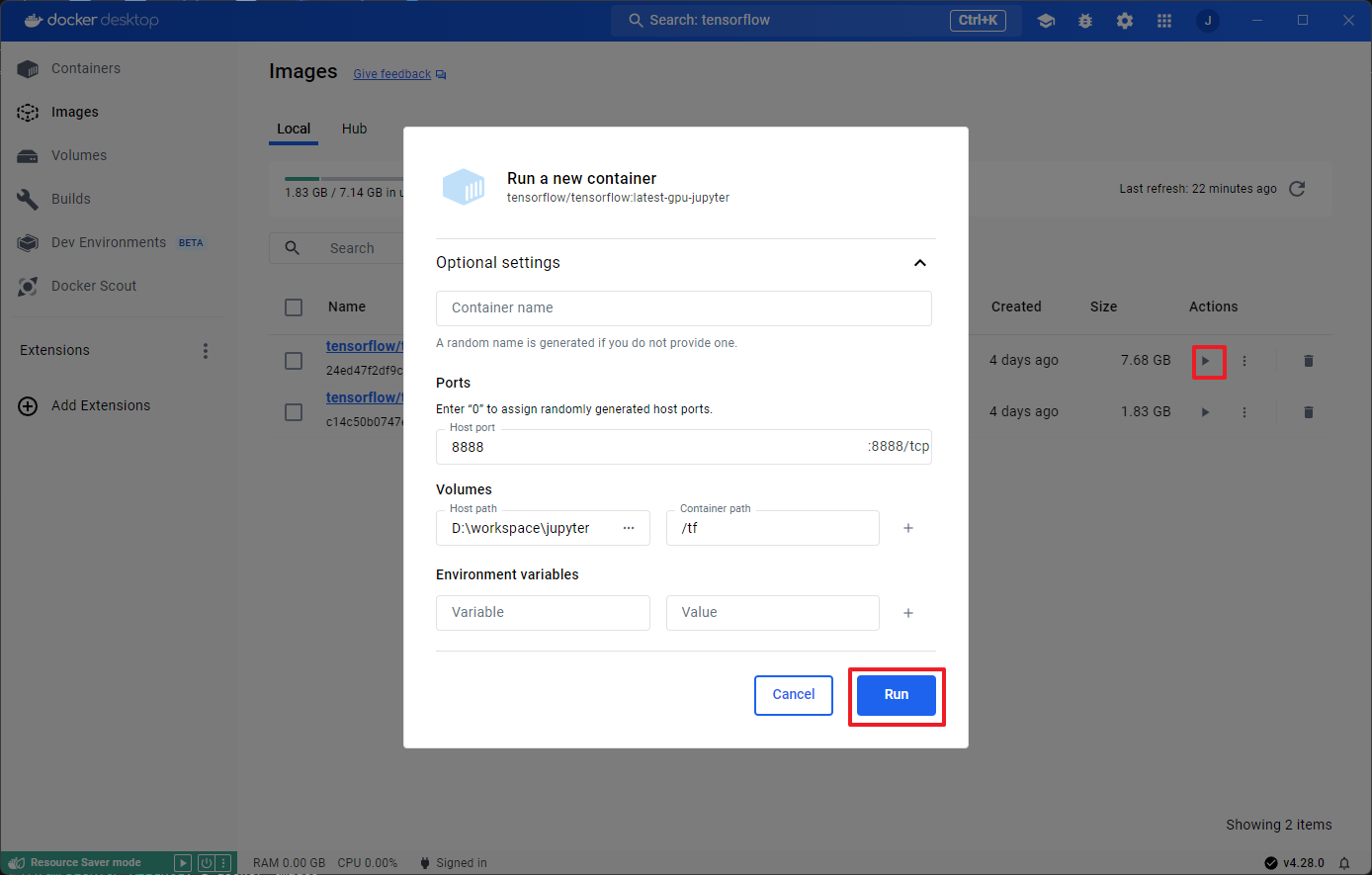Click the power icon in status bar
The height and width of the screenshot is (875, 1372).
[206, 863]
